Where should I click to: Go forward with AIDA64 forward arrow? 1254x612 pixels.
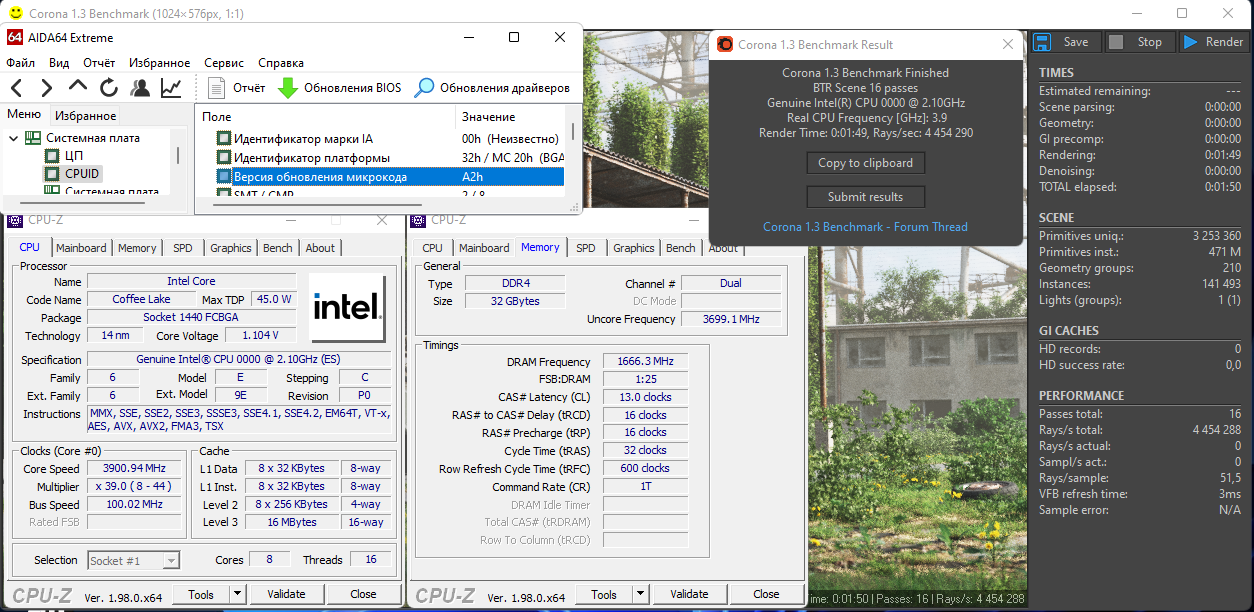47,88
